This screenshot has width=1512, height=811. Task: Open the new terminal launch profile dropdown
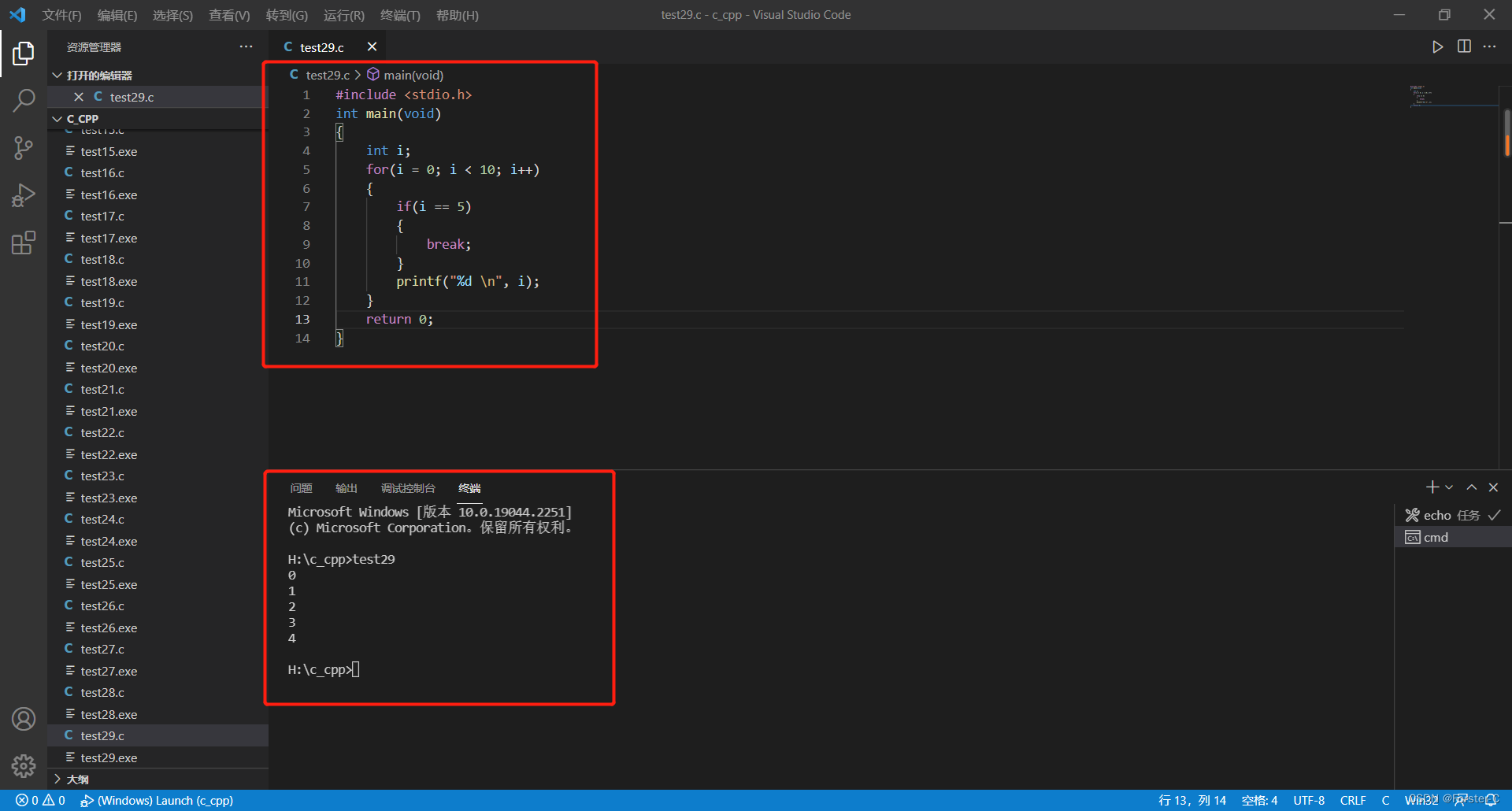pyautogui.click(x=1449, y=487)
